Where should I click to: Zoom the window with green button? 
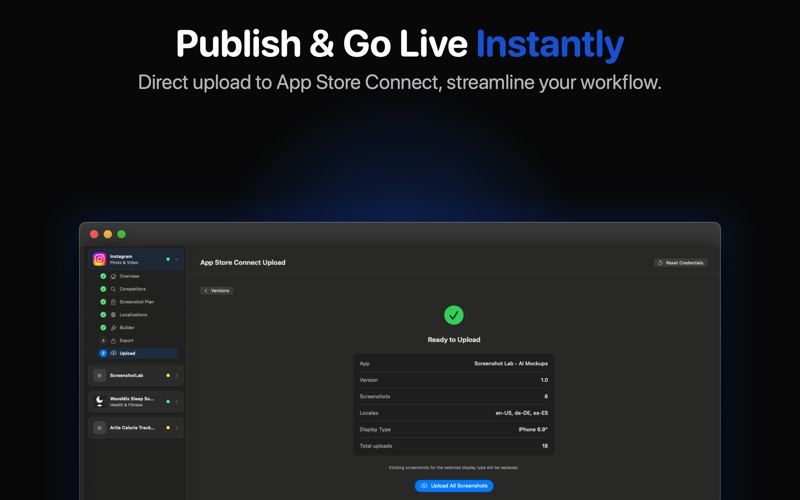pos(121,234)
